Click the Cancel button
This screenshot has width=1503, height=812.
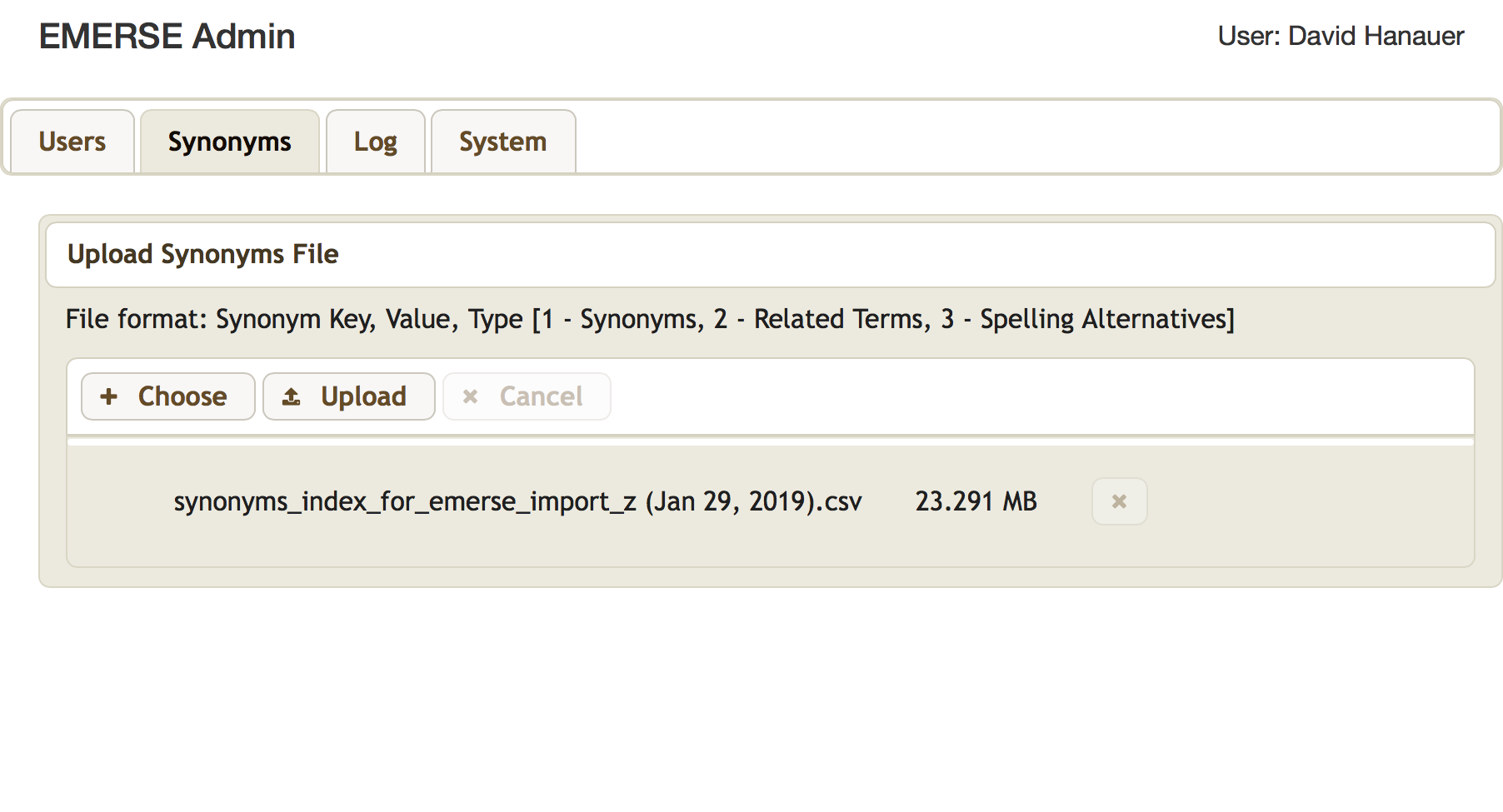[527, 396]
